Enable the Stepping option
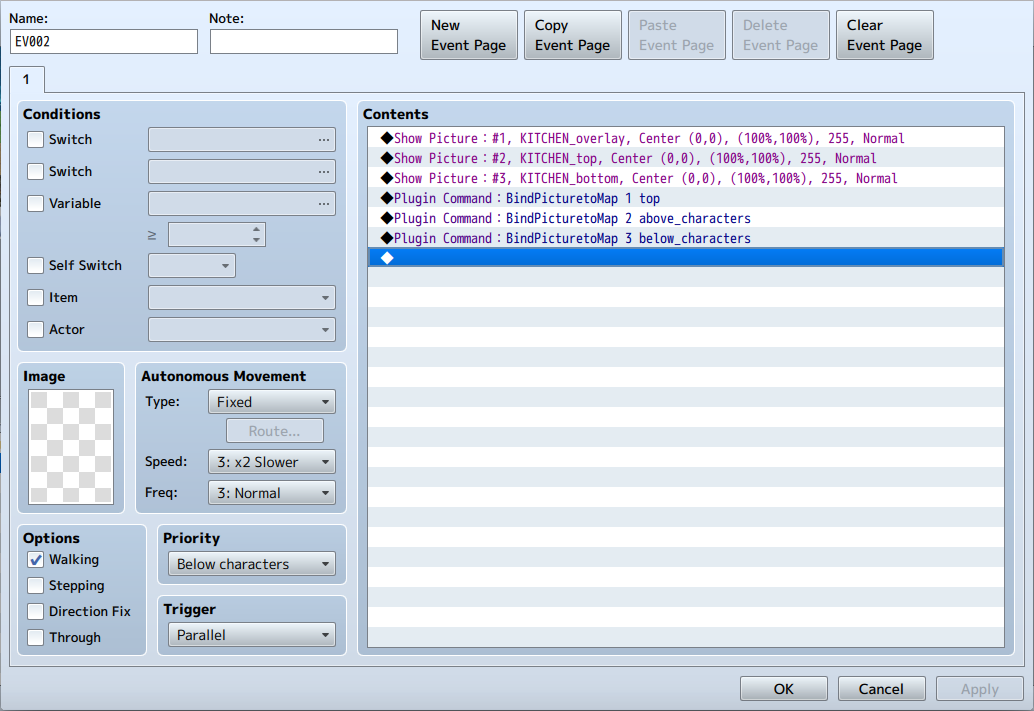This screenshot has height=711, width=1034. 36,586
